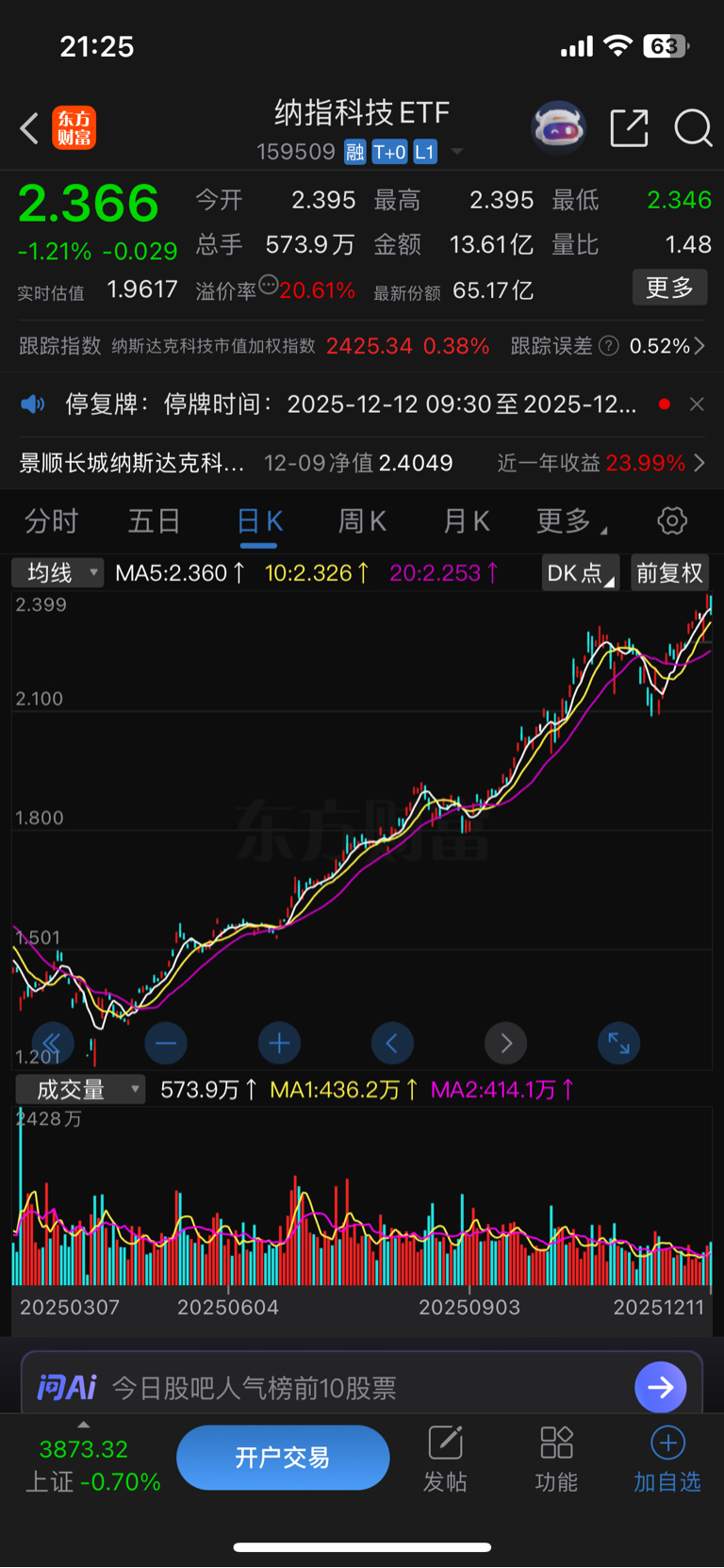Image resolution: width=724 pixels, height=1568 pixels.
Task: Expand chart to fullscreen icon
Action: (x=618, y=1043)
